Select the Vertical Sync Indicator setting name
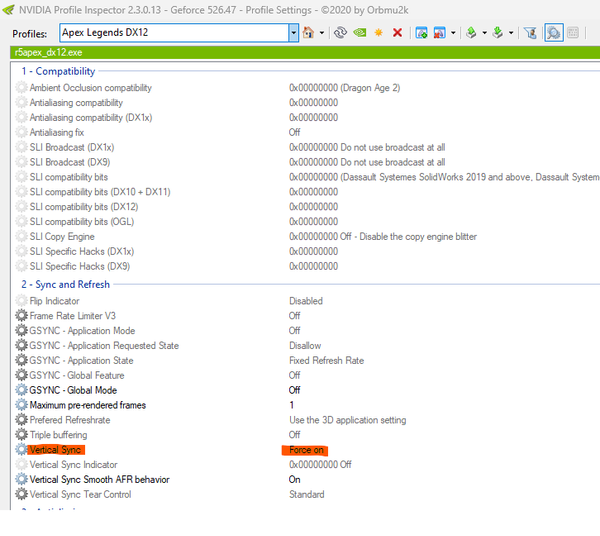 tap(73, 464)
